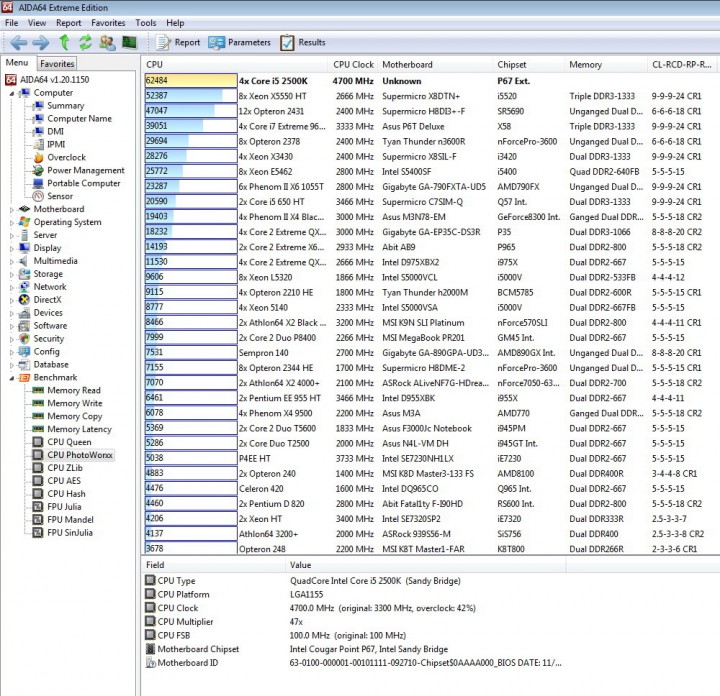Collapse the Computer tree node

12,93
